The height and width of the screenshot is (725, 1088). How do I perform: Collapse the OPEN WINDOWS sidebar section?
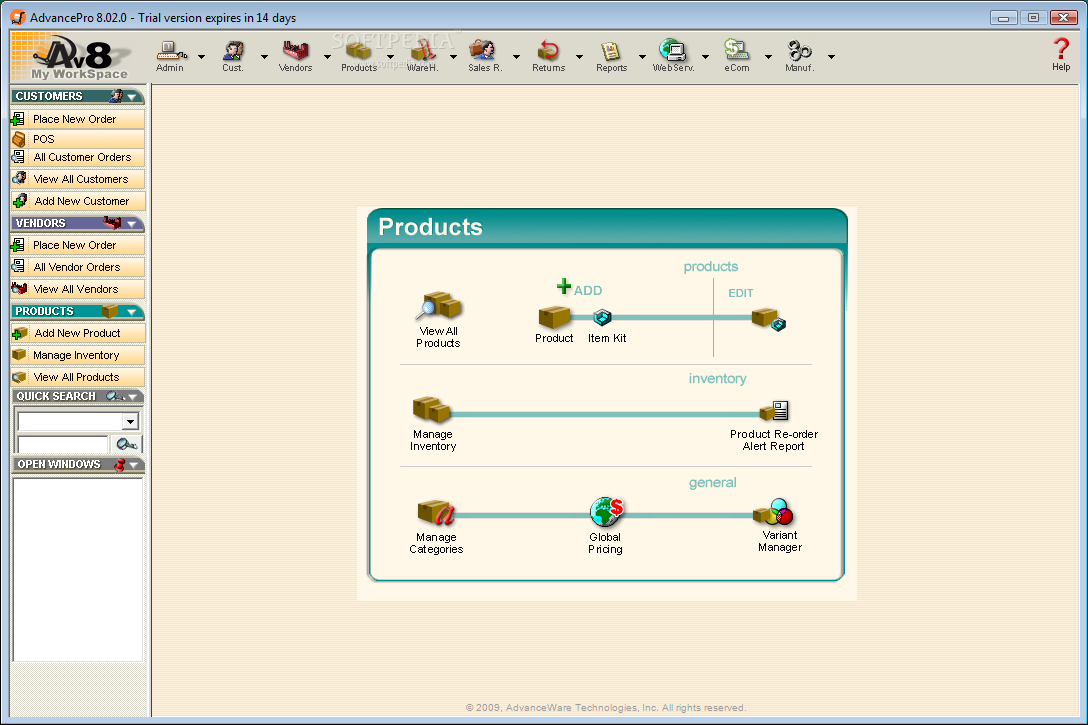[x=132, y=465]
